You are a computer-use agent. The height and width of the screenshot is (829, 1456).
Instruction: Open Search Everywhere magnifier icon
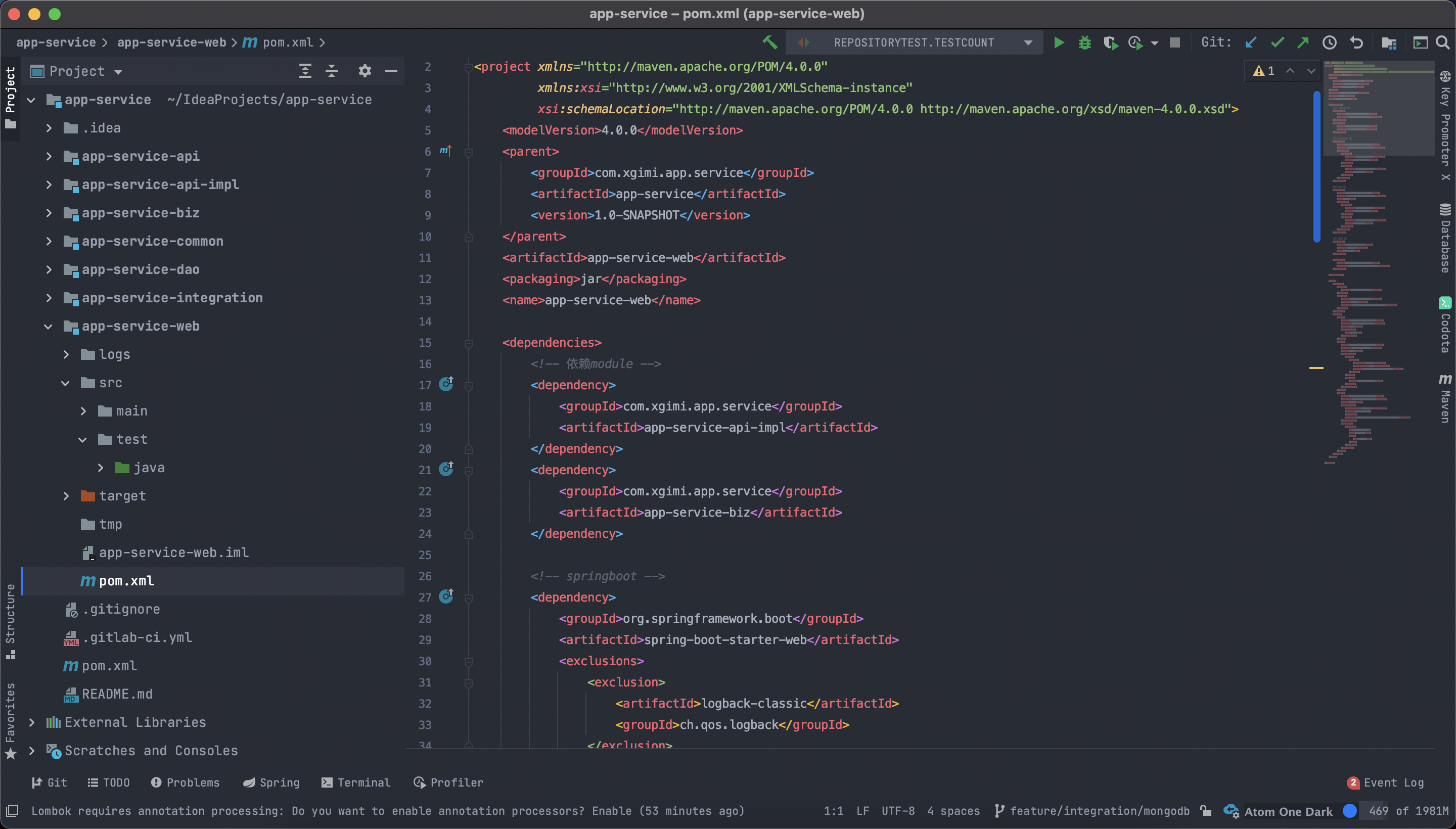point(1443,42)
